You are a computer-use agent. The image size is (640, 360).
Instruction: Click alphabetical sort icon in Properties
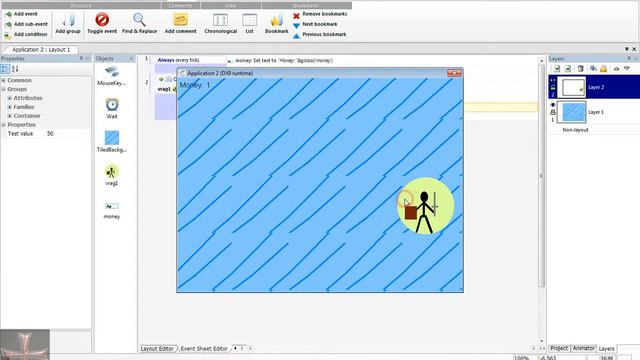(x=15, y=69)
